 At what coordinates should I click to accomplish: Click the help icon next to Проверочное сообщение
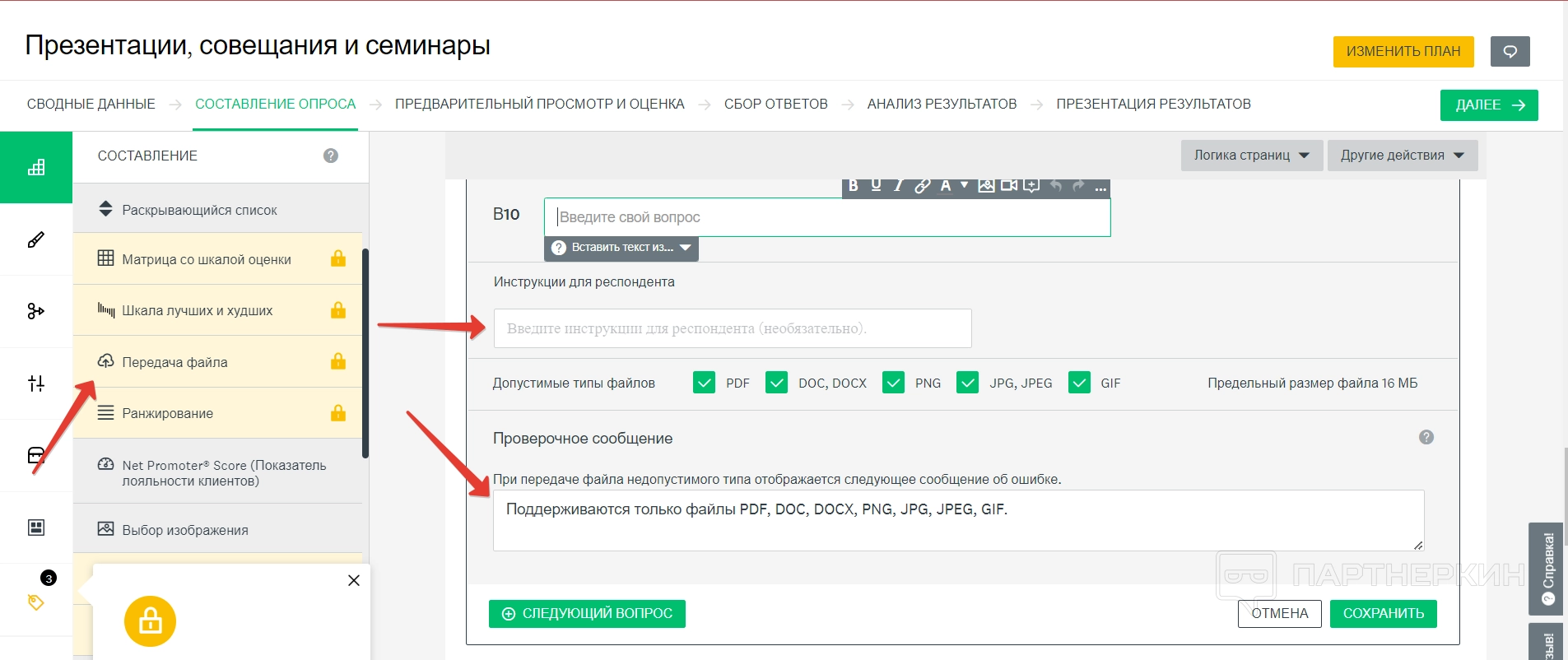[1426, 437]
